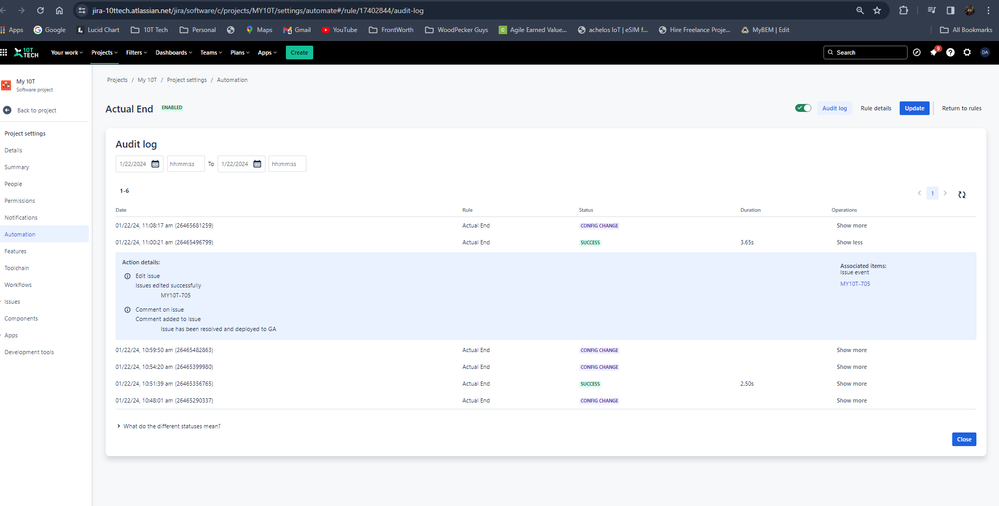The height and width of the screenshot is (506, 999).
Task: Open the Plans dropdown
Action: (240, 52)
